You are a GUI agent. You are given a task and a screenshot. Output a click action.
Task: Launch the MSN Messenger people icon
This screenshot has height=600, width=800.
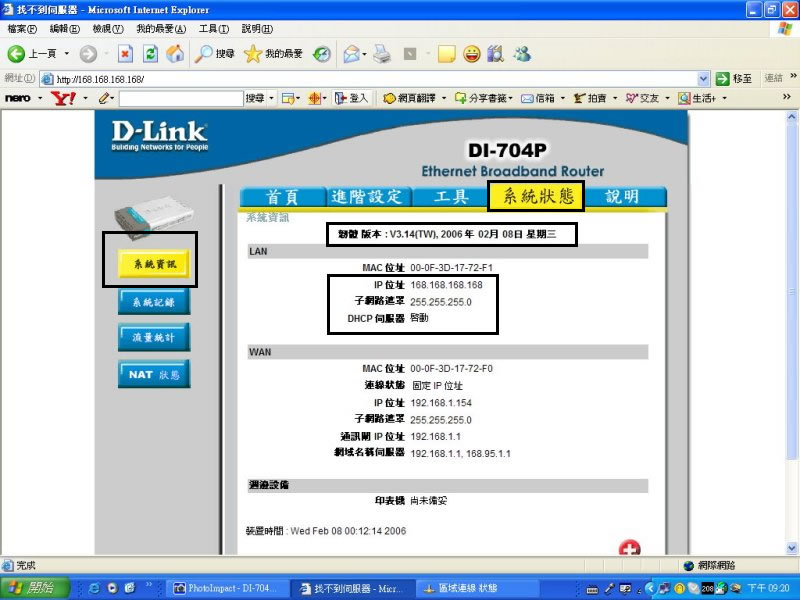522,54
